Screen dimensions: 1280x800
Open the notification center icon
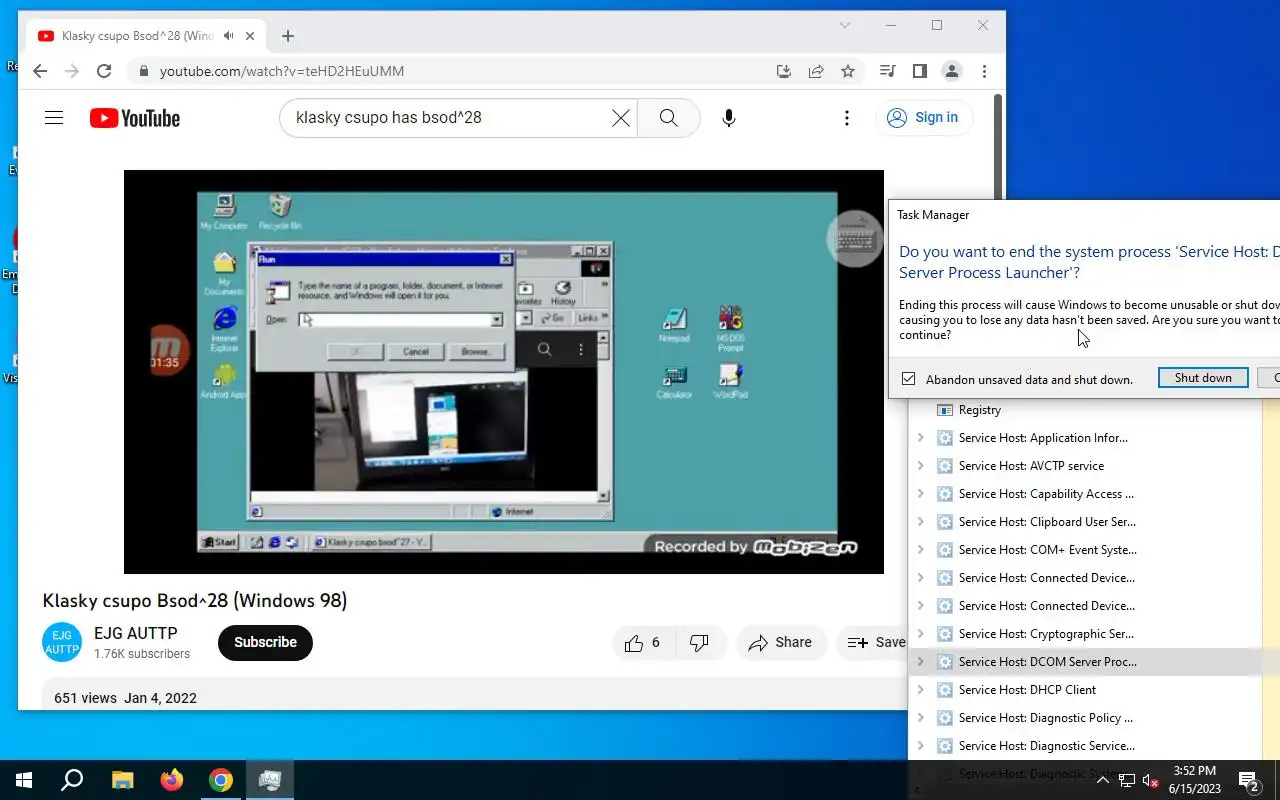point(1248,780)
